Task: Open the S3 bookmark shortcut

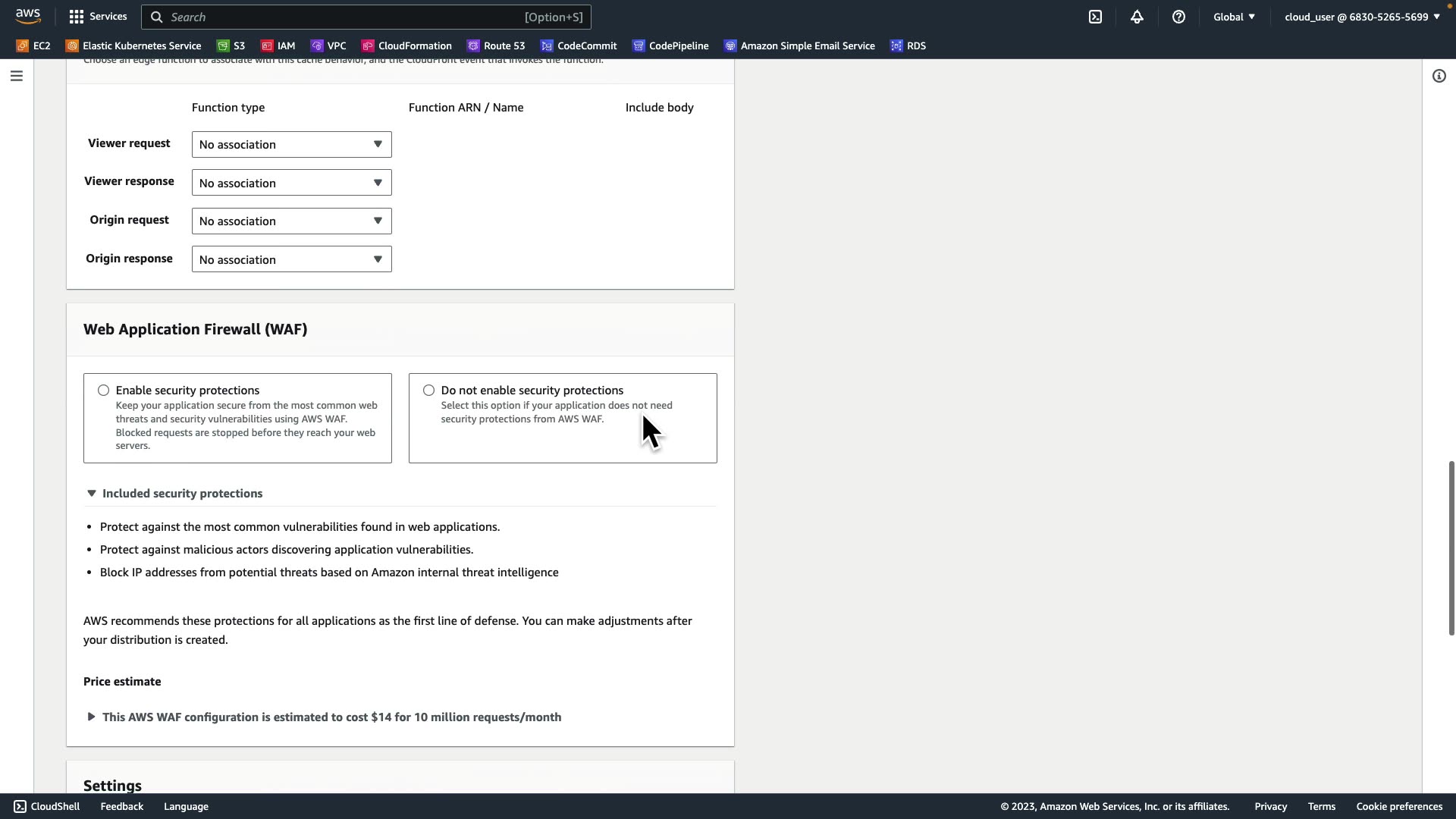Action: (x=231, y=46)
